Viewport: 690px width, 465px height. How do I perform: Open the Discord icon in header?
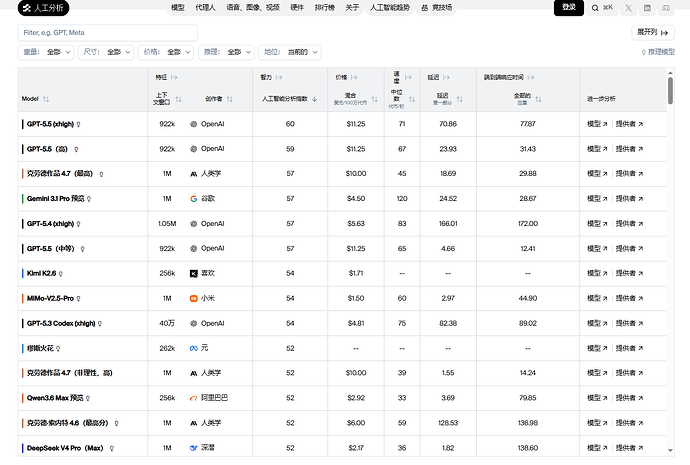(x=666, y=8)
